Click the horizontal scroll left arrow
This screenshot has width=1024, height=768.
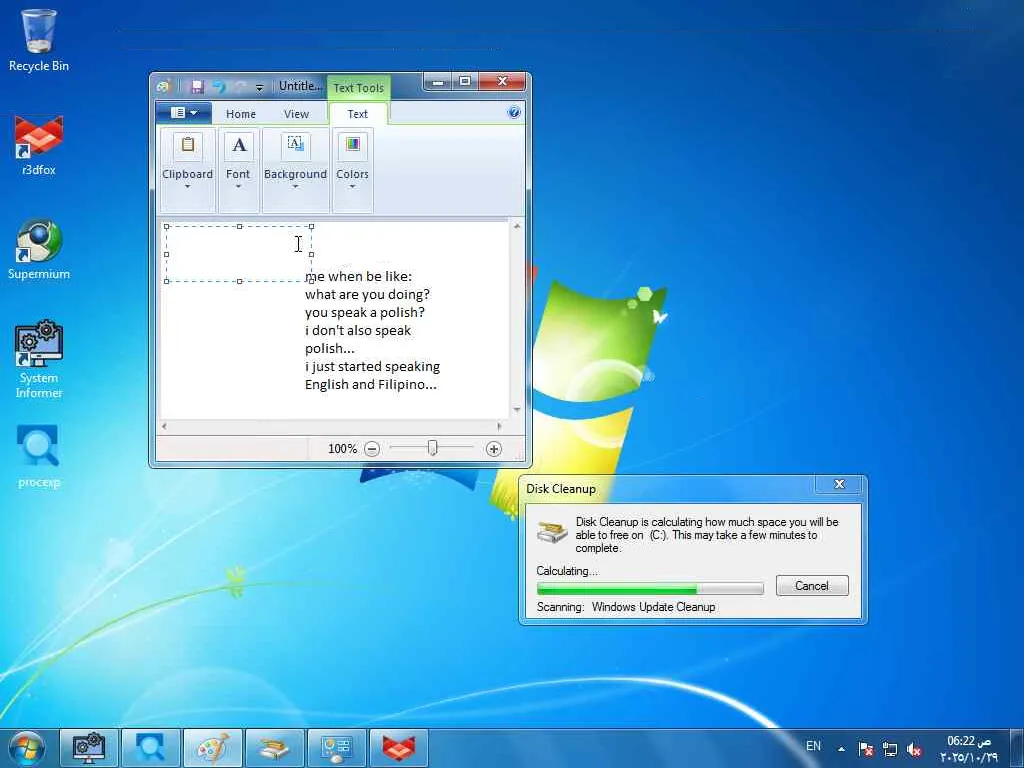tap(164, 426)
